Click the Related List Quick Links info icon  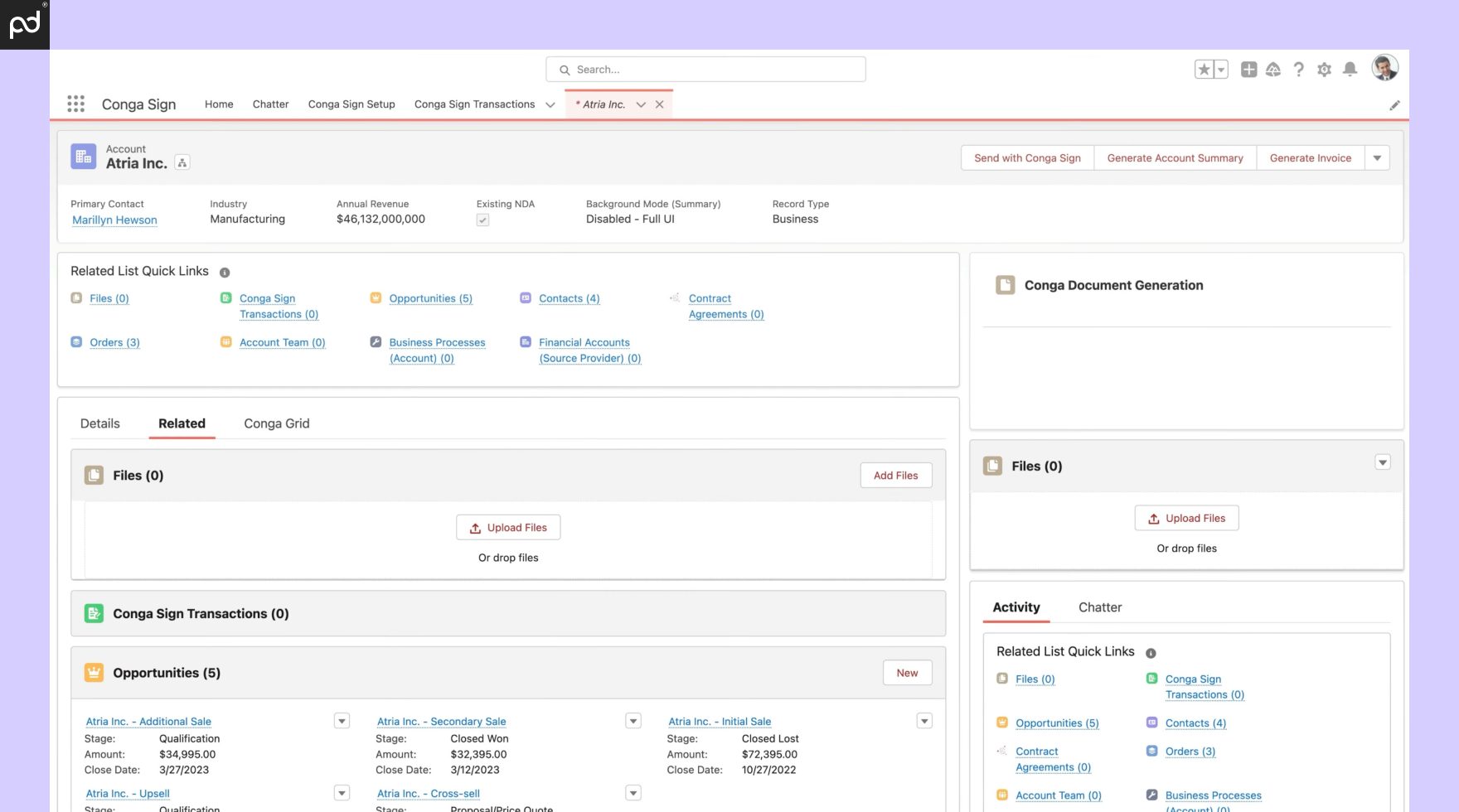[225, 273]
